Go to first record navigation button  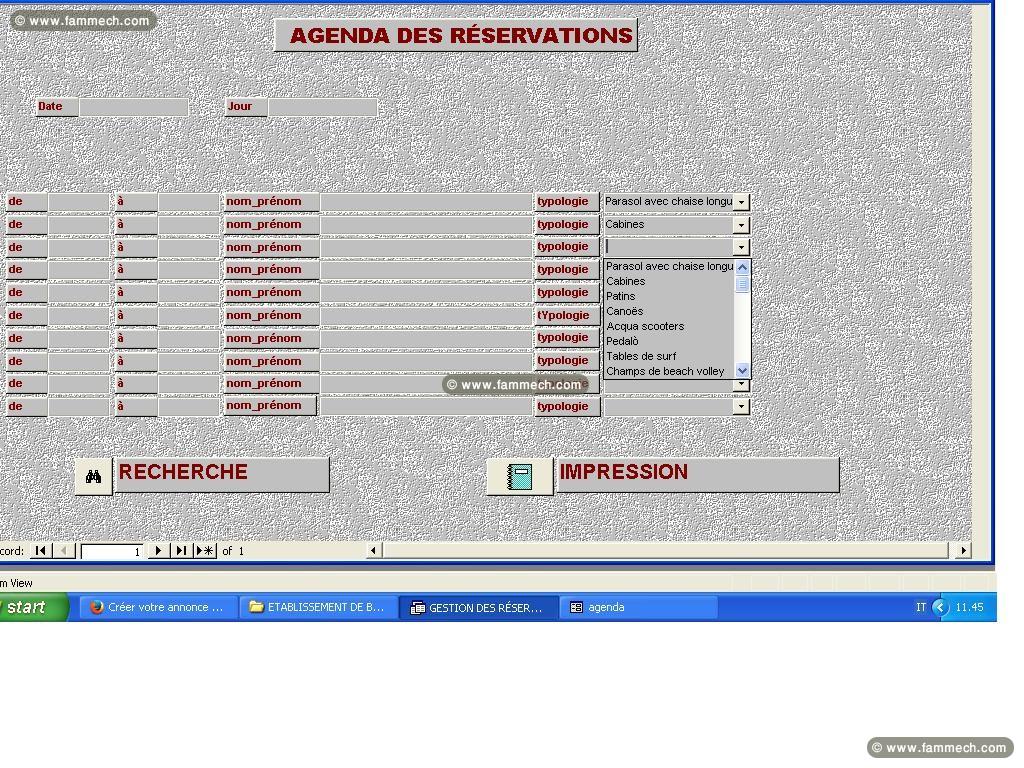[40, 551]
